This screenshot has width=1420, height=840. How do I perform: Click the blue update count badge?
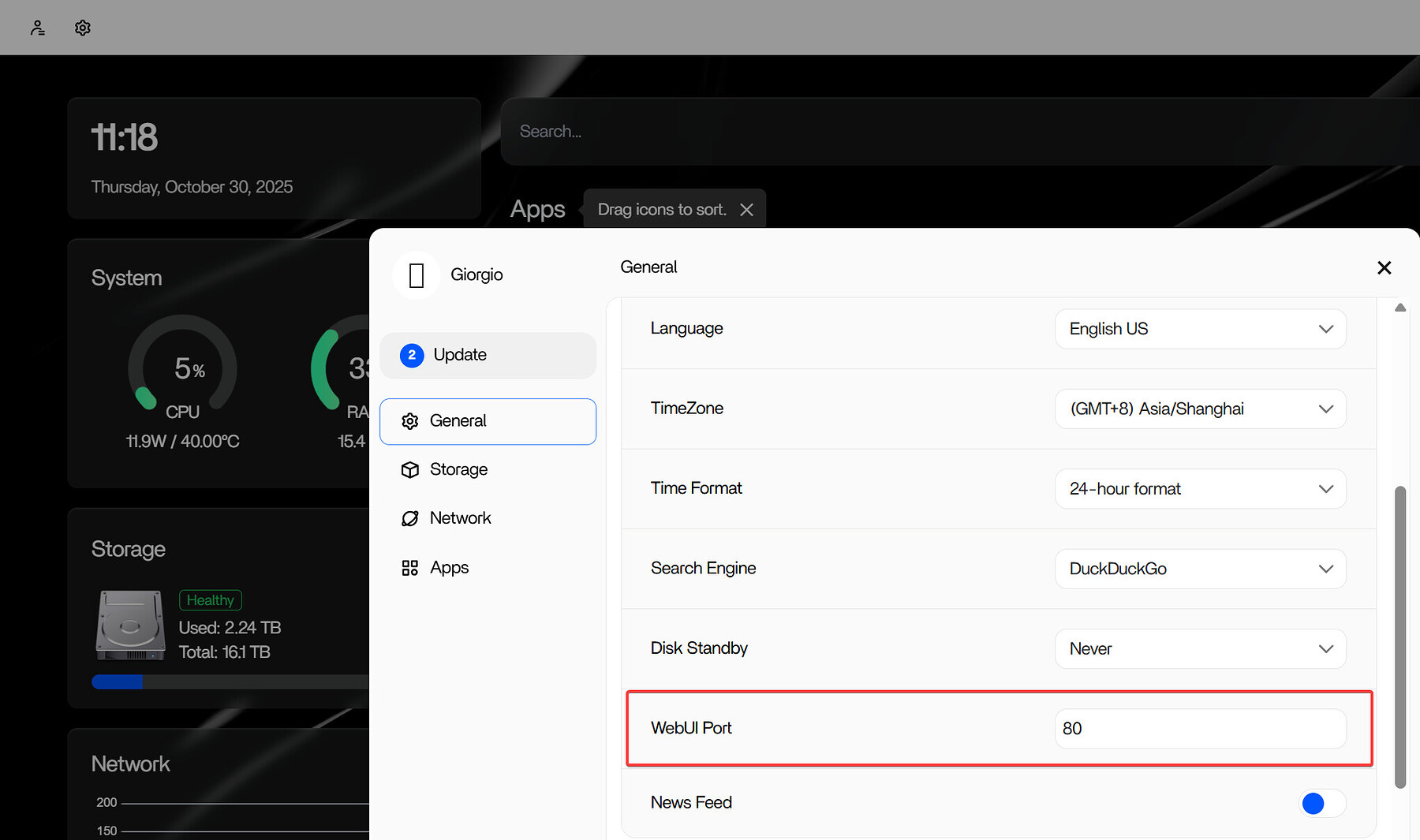coord(412,356)
